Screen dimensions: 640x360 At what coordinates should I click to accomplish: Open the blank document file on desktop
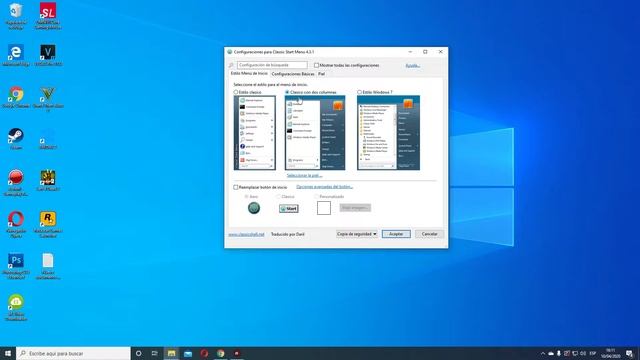48,266
